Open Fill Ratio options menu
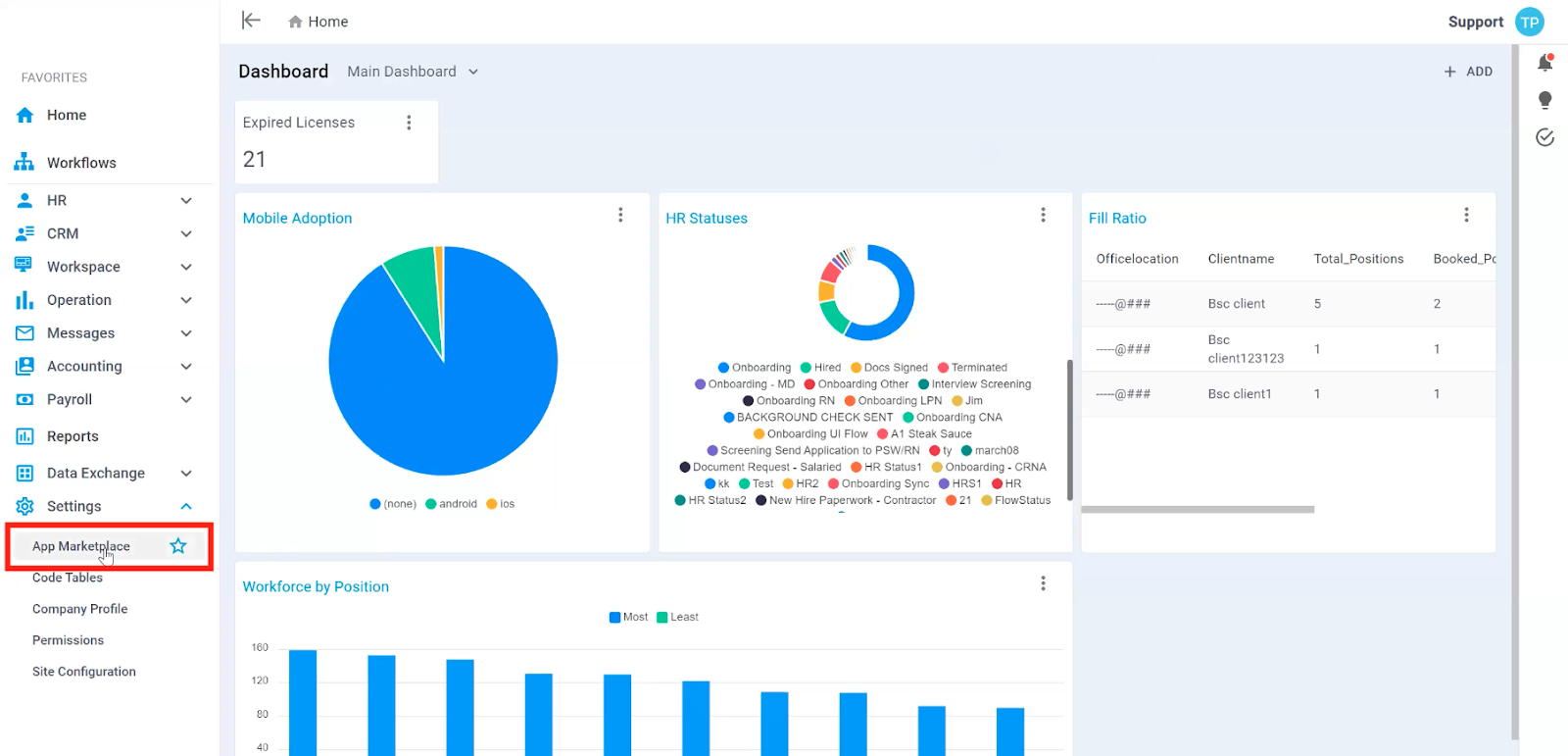Screen dimensions: 1568x756 click(1466, 215)
